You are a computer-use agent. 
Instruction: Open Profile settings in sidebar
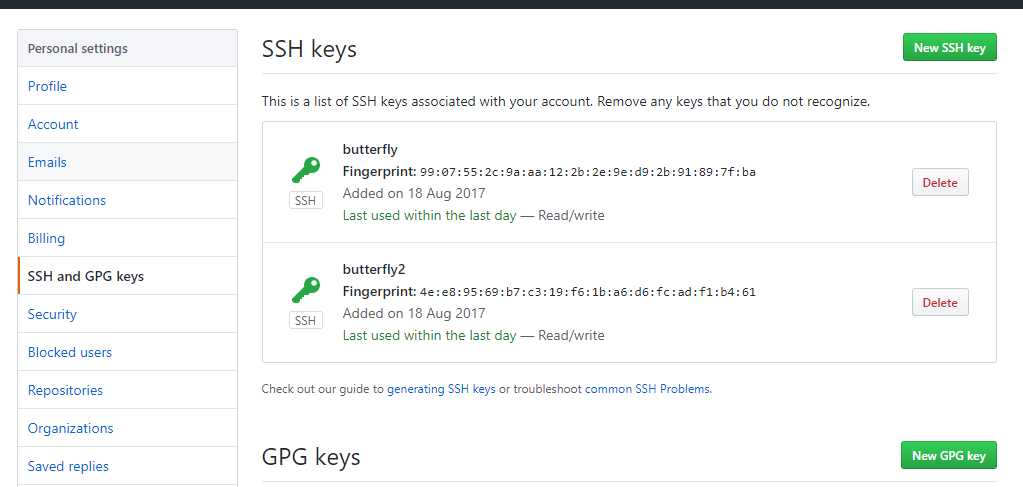(x=127, y=86)
